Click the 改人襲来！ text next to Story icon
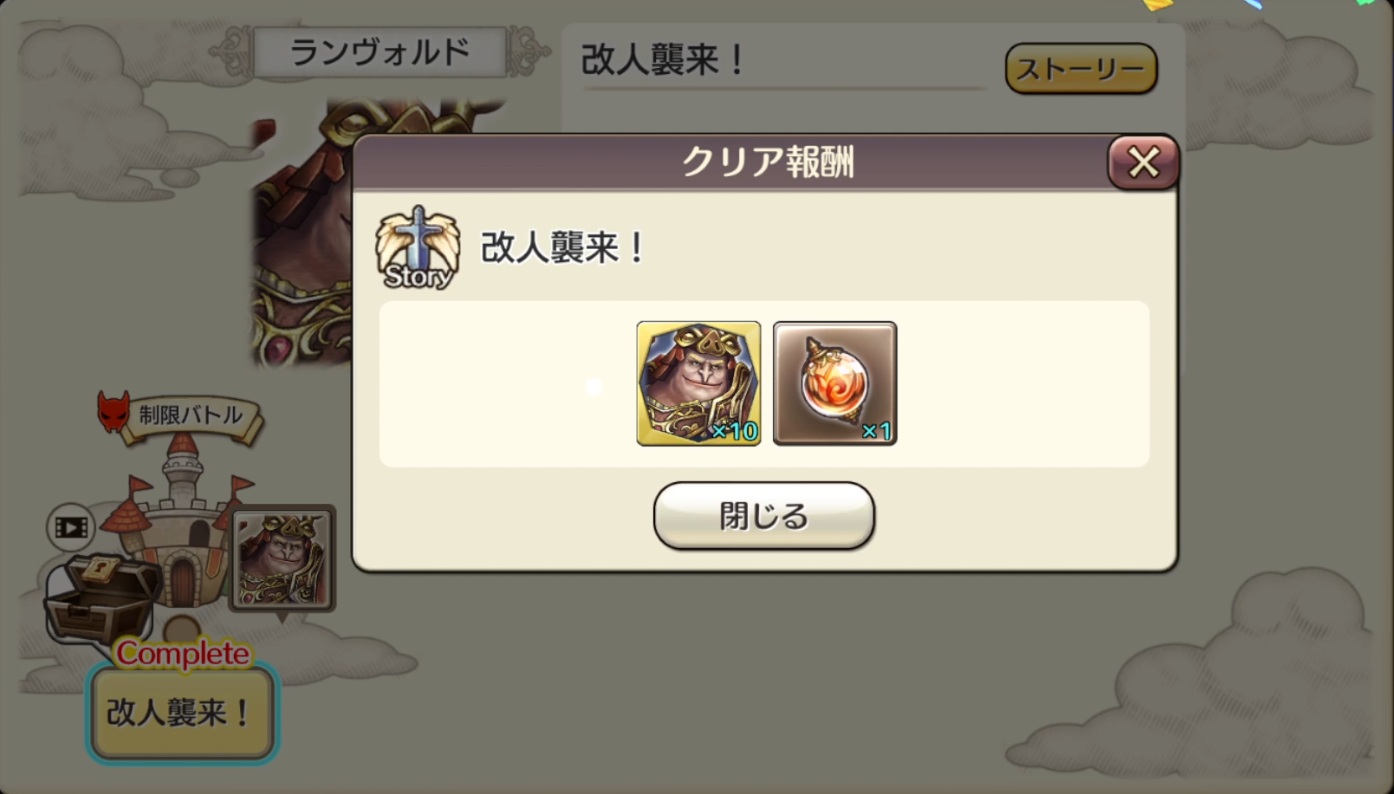The image size is (1394, 794). [x=563, y=248]
